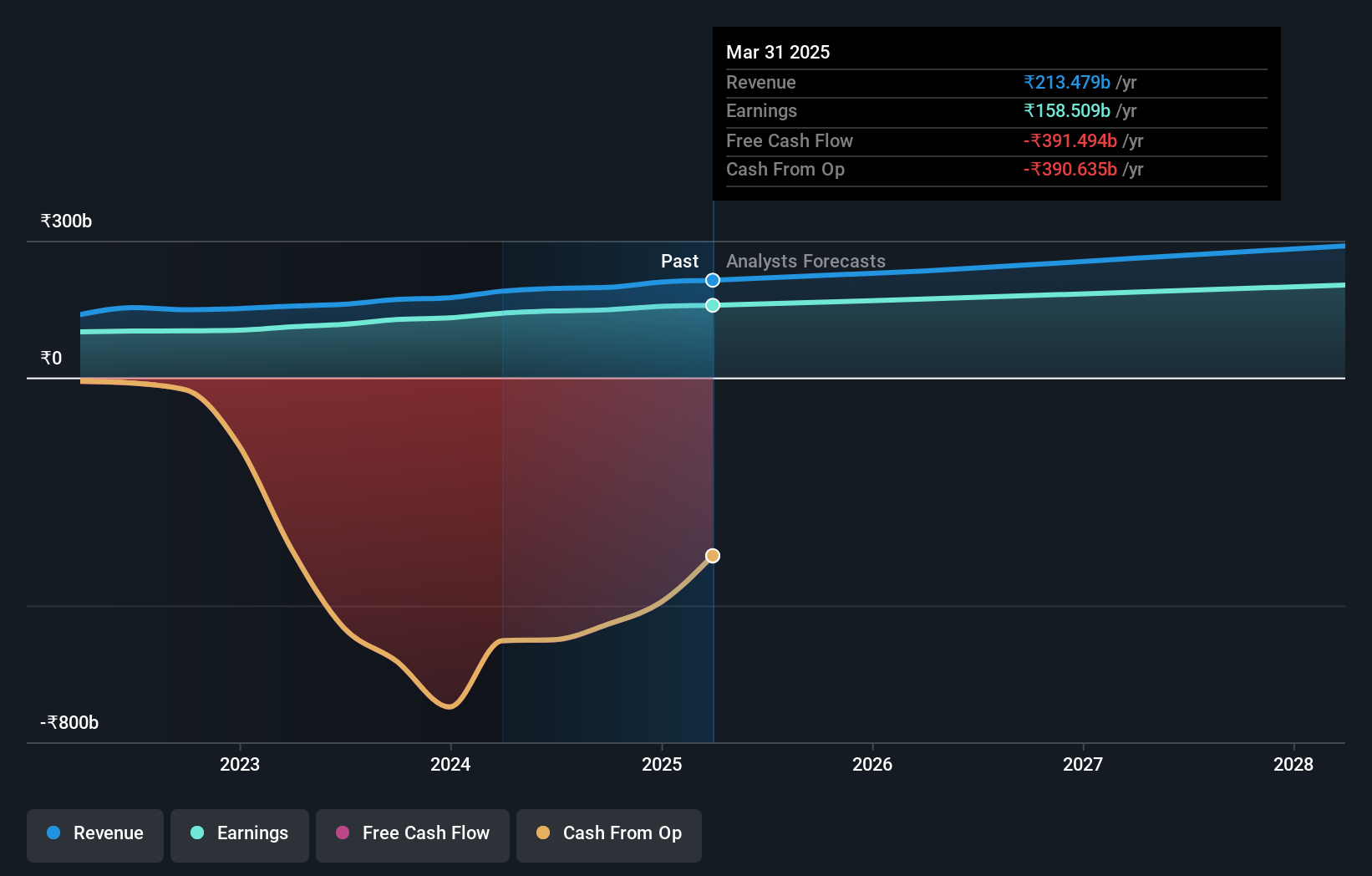
Task: Toggle the Free Cash Flow legend button
Action: [413, 835]
